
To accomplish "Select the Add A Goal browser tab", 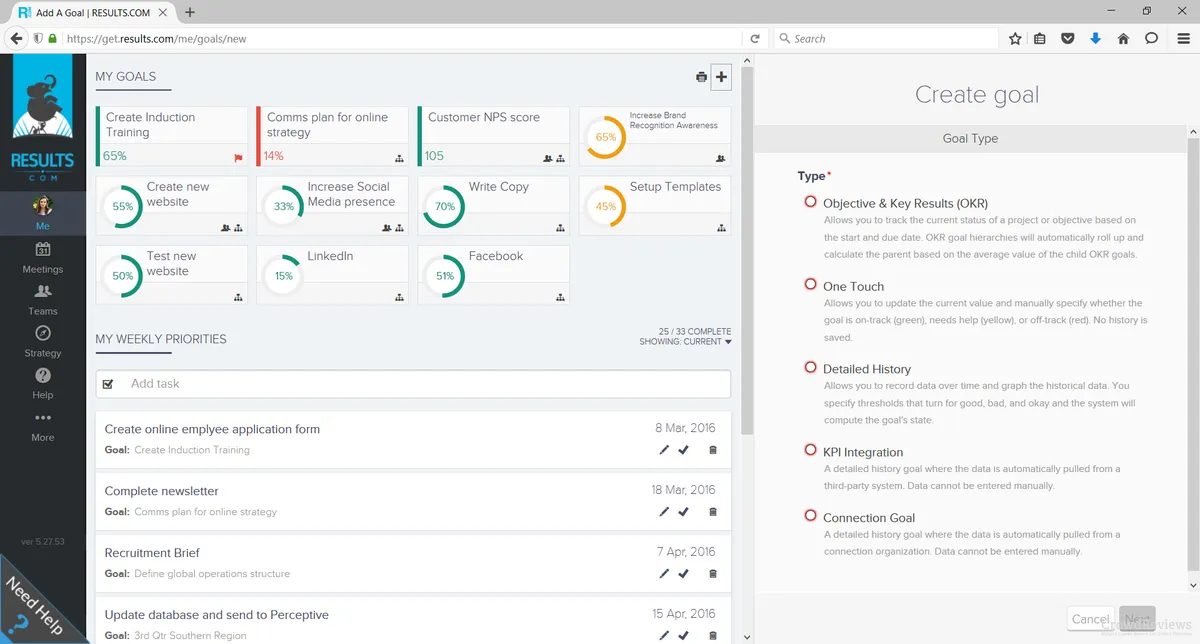I will (95, 12).
